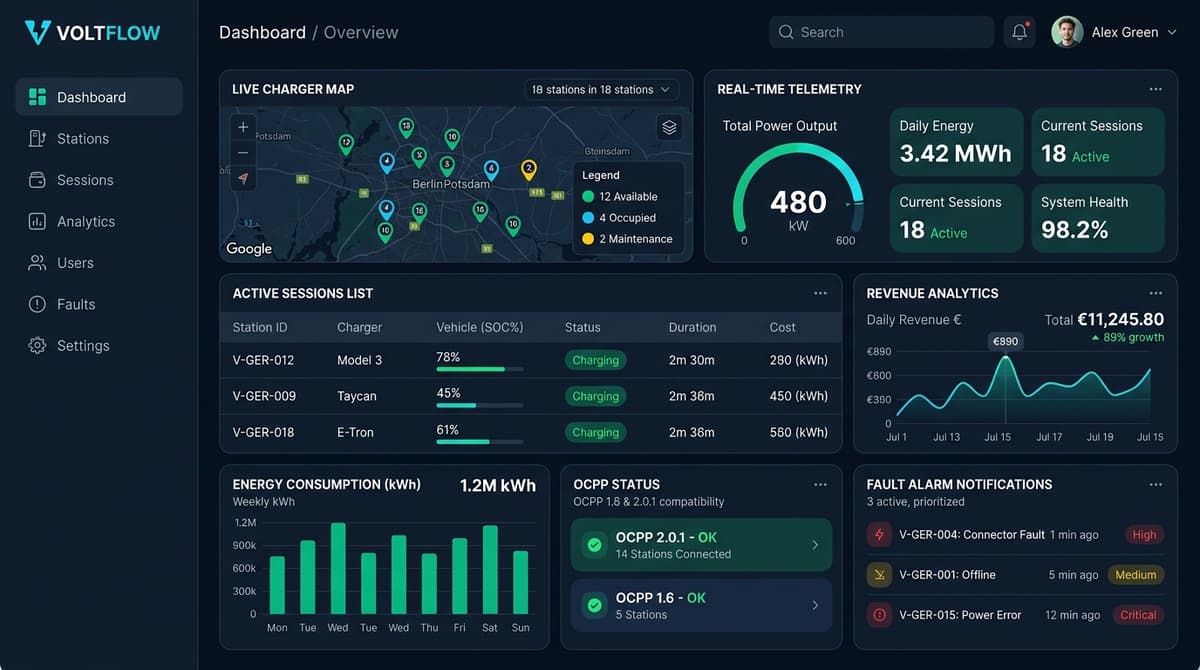1200x670 pixels.
Task: Select session row V-GER-009
Action: [530, 396]
